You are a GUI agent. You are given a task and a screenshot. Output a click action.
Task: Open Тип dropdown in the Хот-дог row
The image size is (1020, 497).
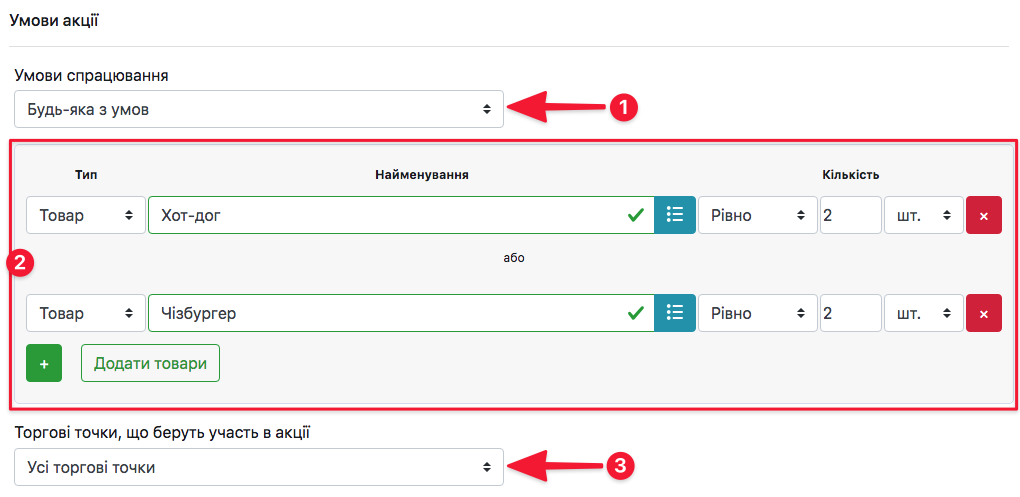pos(85,215)
